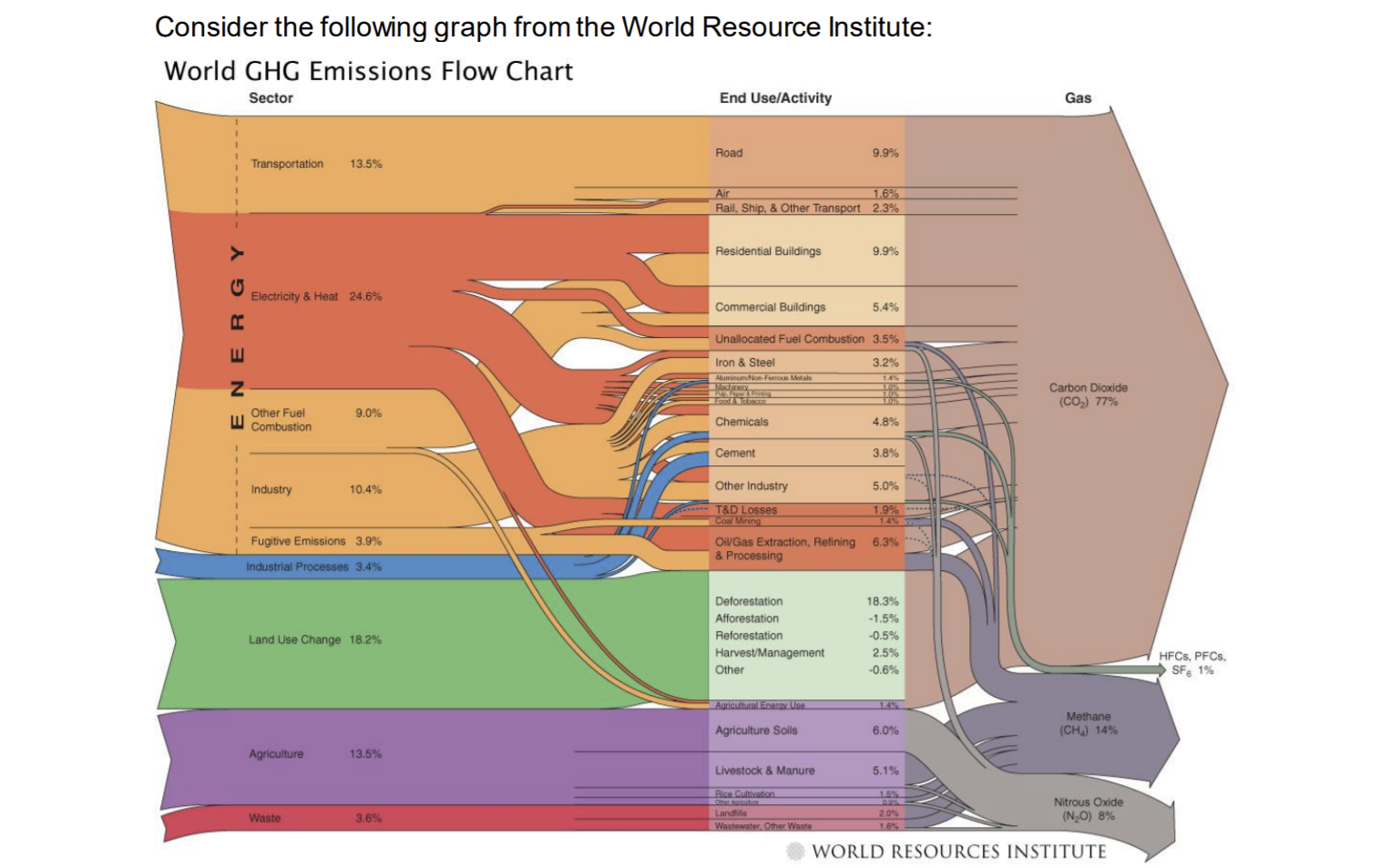This screenshot has width=1380, height=868.
Task: Switch to the End Use/Activity column header
Action: click(x=774, y=97)
